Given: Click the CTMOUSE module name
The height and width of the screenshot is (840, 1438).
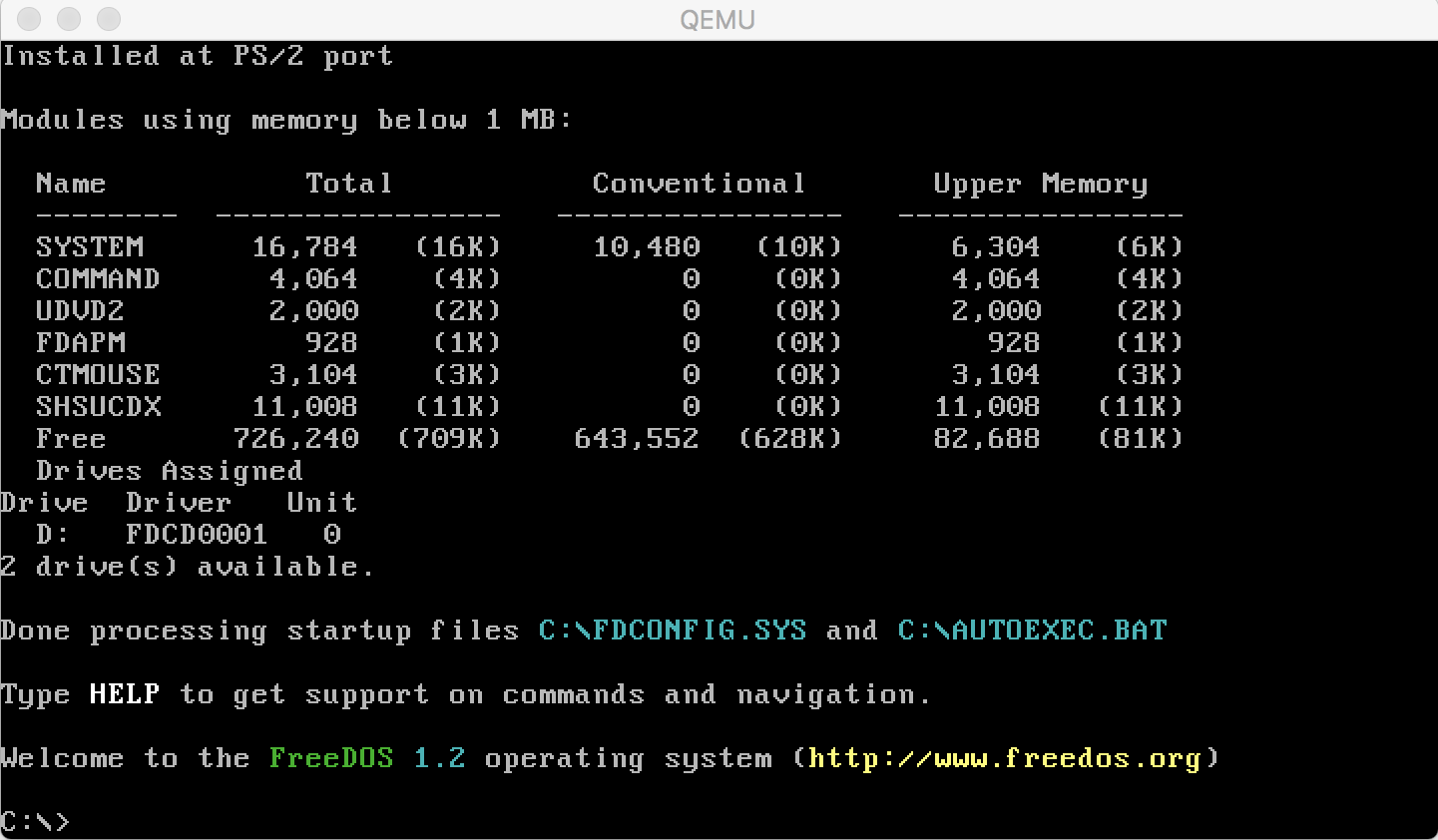Looking at the screenshot, I should click(98, 375).
